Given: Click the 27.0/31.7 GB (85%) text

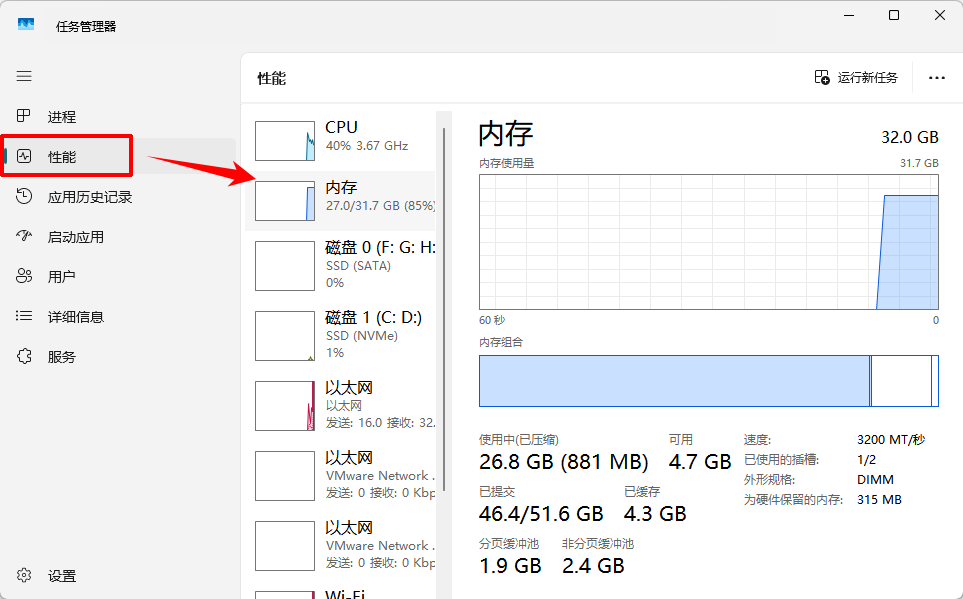Looking at the screenshot, I should (380, 205).
